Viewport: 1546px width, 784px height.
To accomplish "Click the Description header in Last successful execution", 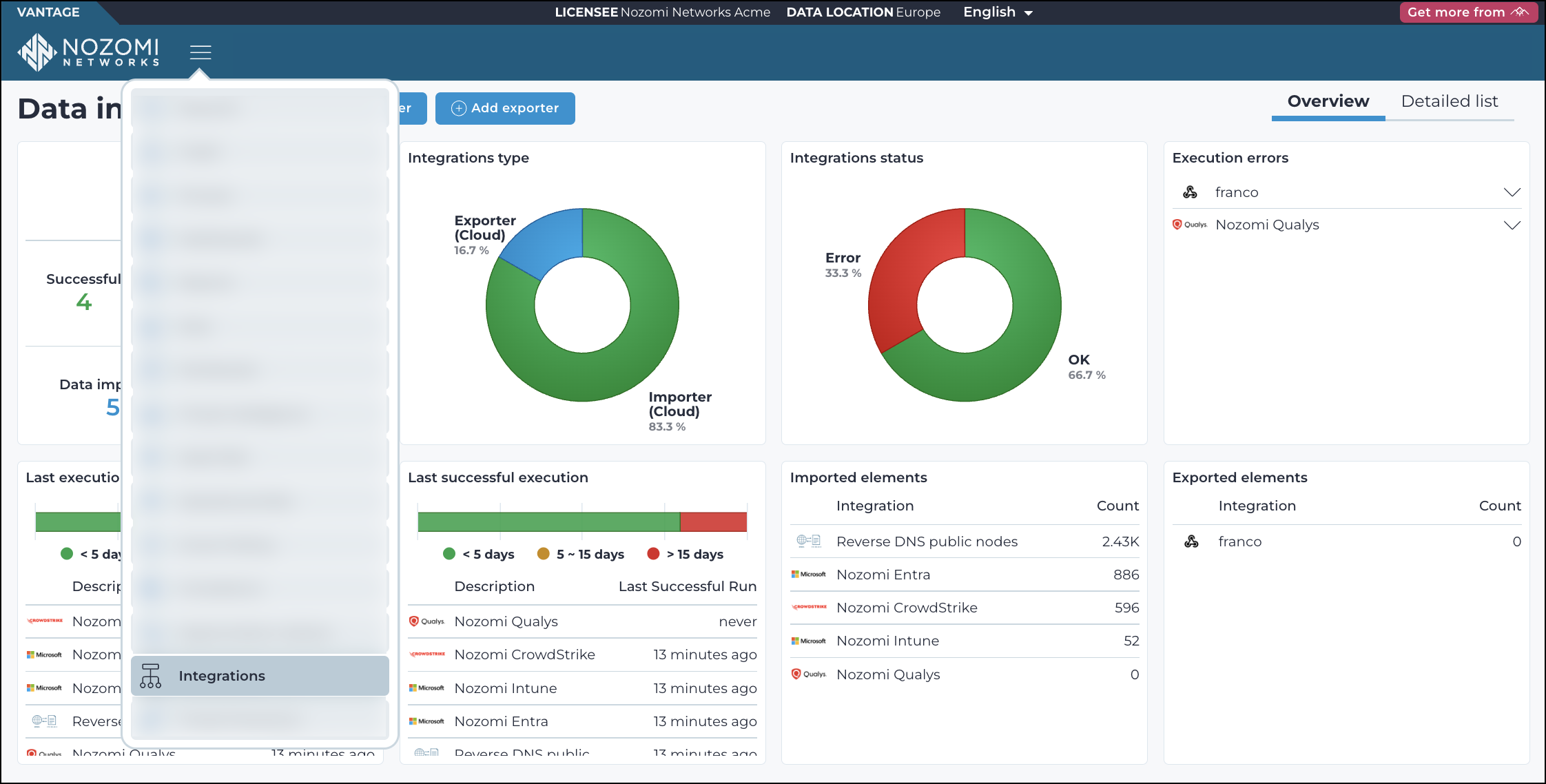I will [x=494, y=586].
